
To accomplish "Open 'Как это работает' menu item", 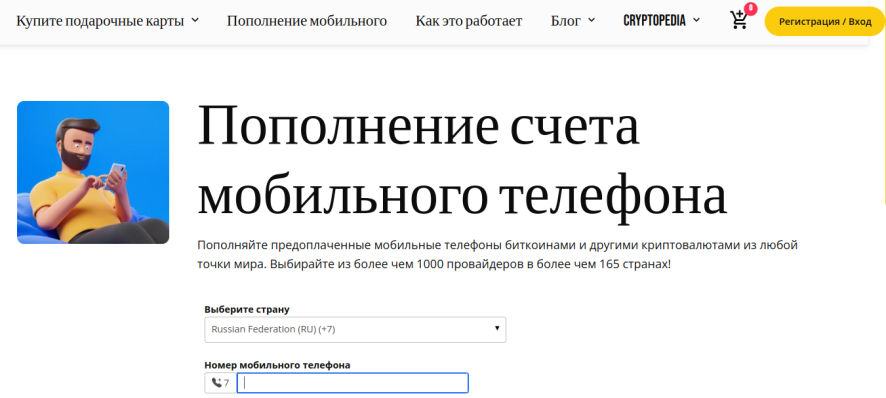I will pyautogui.click(x=469, y=21).
